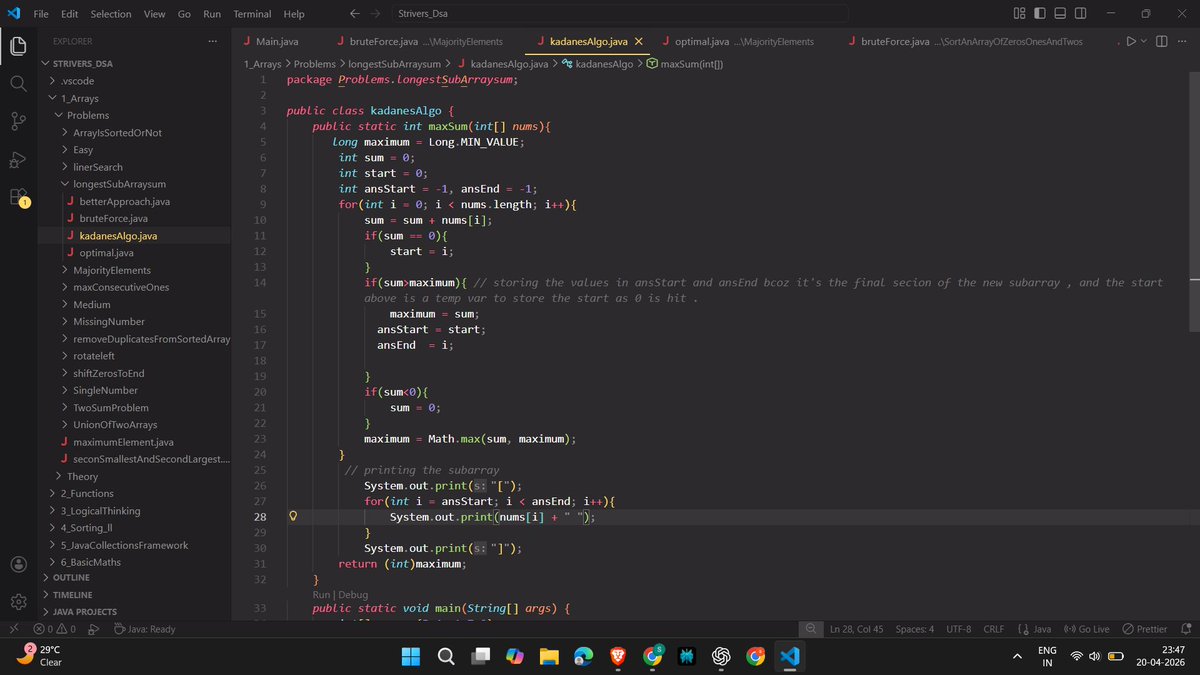
Task: Expand the MajorityElements folder
Action: (x=134, y=270)
